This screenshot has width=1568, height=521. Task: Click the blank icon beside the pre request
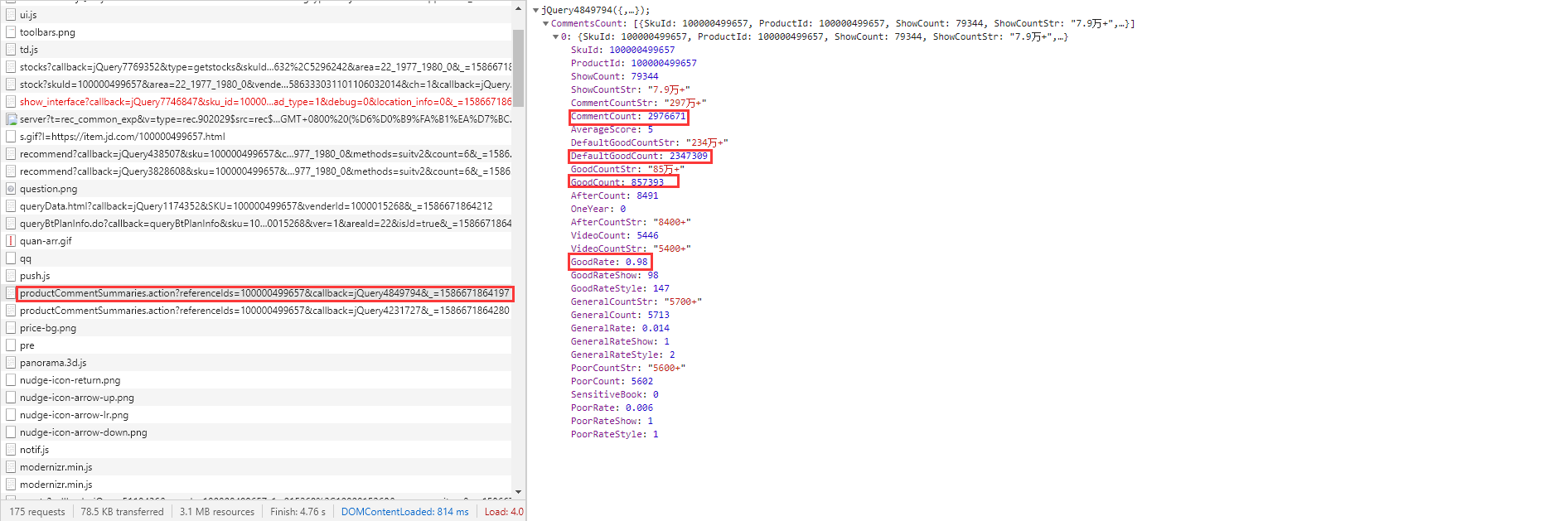11,345
